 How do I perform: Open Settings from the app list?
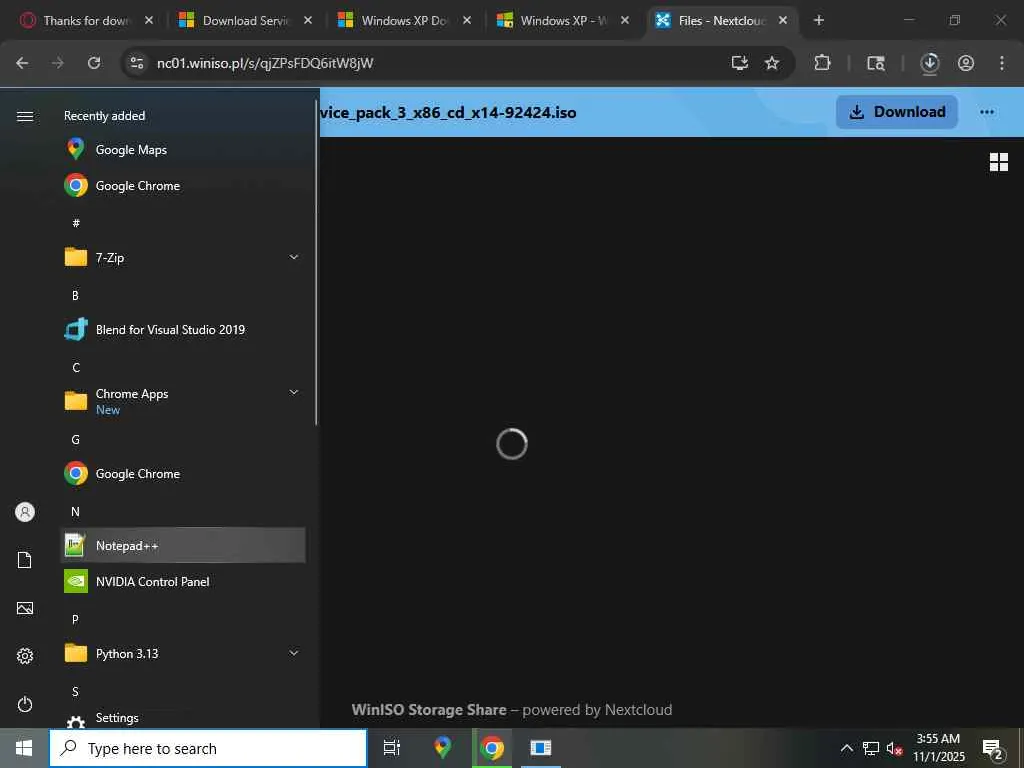183,718
